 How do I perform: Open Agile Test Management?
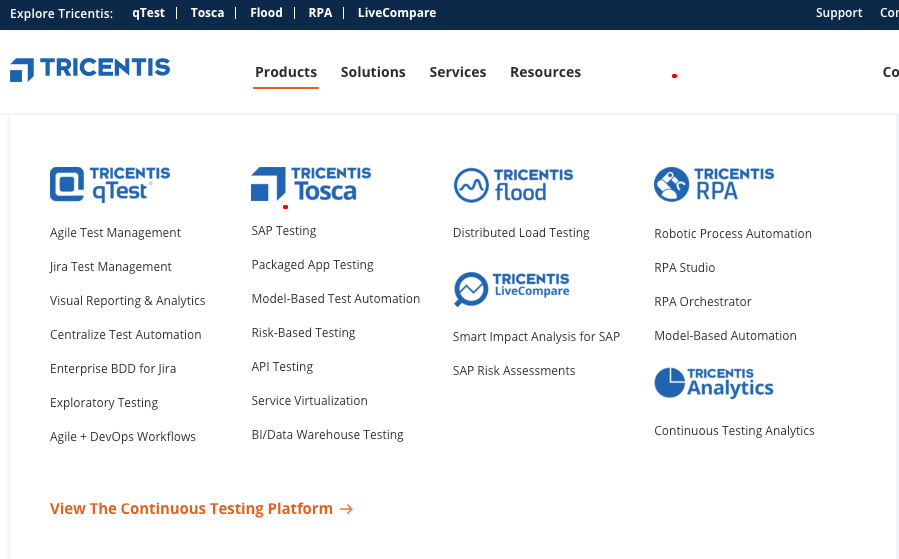[x=115, y=233]
